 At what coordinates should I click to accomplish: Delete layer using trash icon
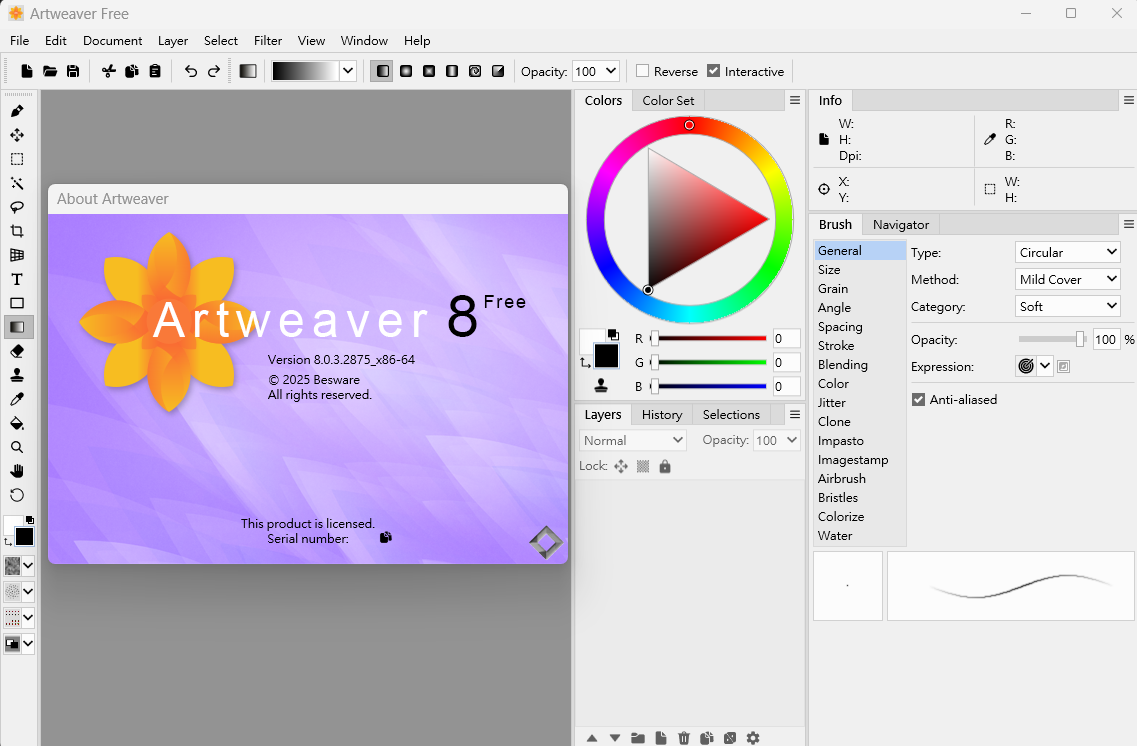pyautogui.click(x=684, y=738)
